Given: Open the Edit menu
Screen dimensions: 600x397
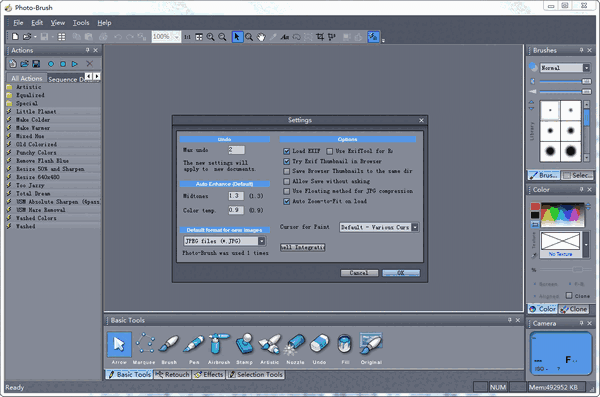Looking at the screenshot, I should [37, 23].
